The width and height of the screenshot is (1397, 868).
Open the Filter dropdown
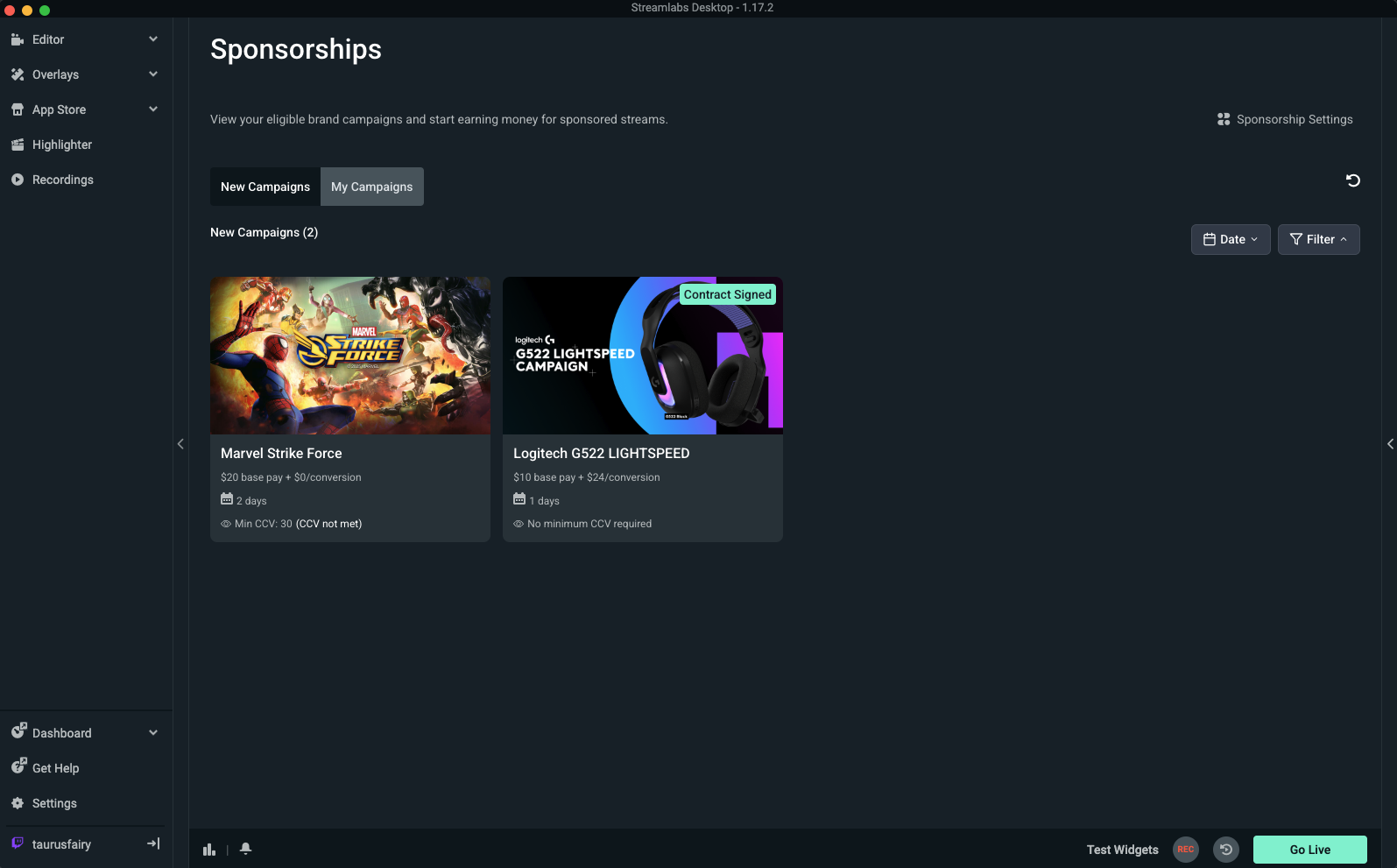(1319, 239)
